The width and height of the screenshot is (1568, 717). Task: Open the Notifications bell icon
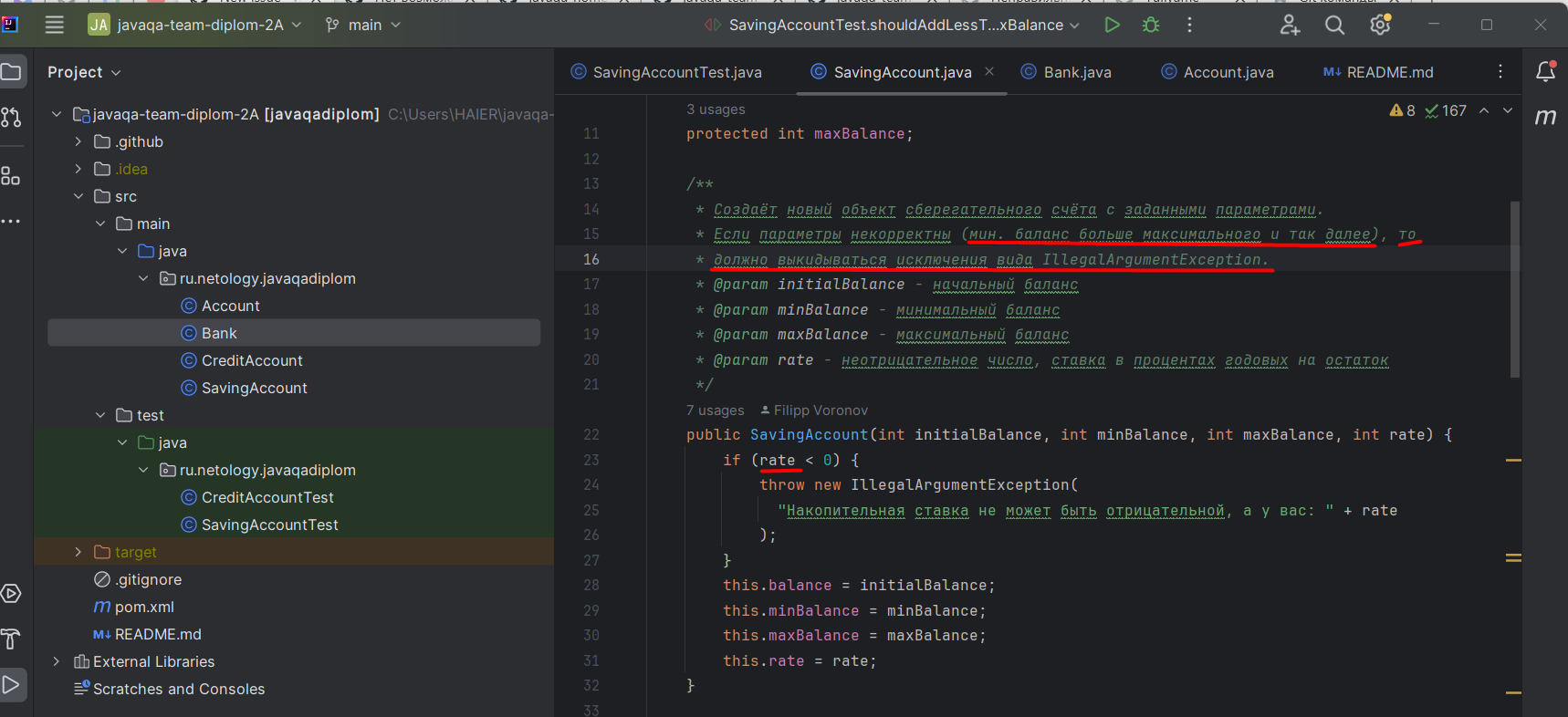[x=1545, y=71]
